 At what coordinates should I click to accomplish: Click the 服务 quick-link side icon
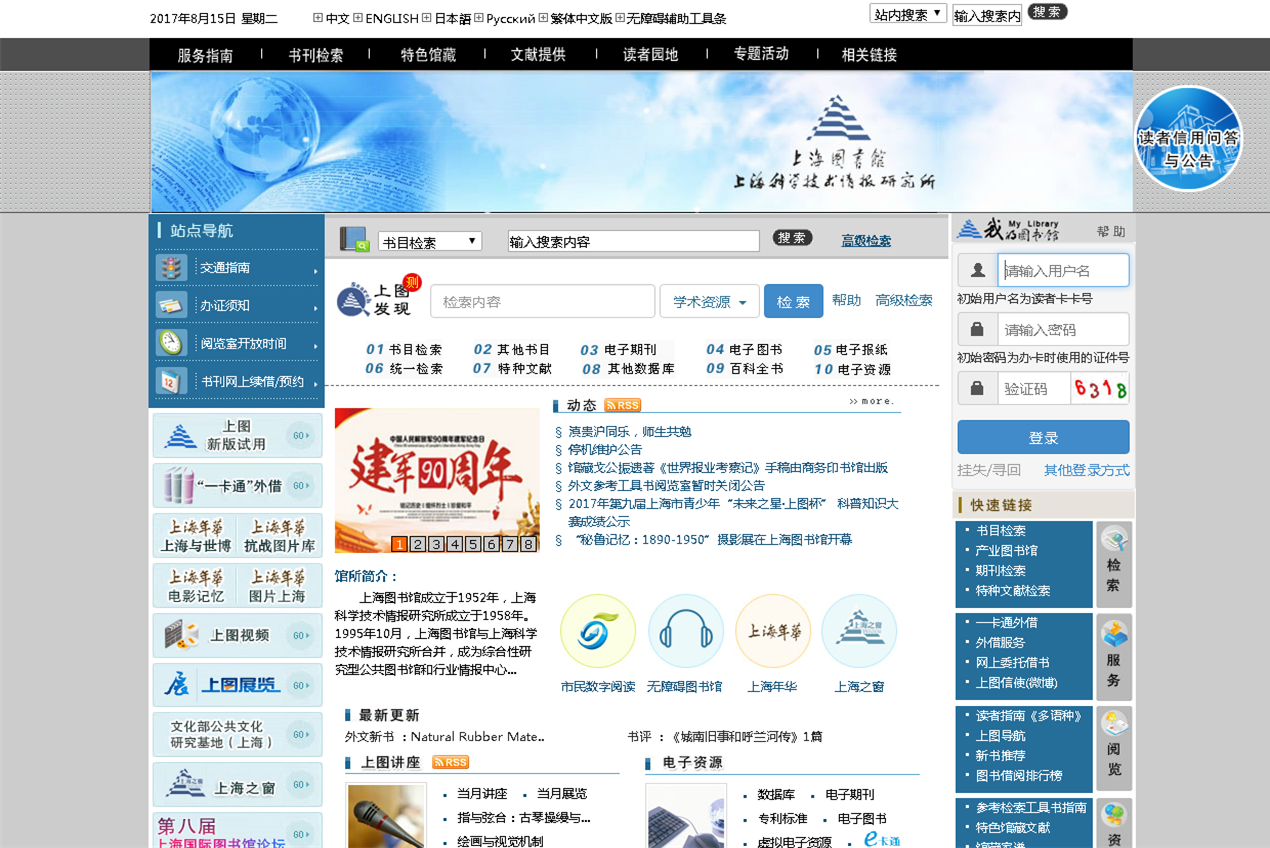[x=1114, y=657]
